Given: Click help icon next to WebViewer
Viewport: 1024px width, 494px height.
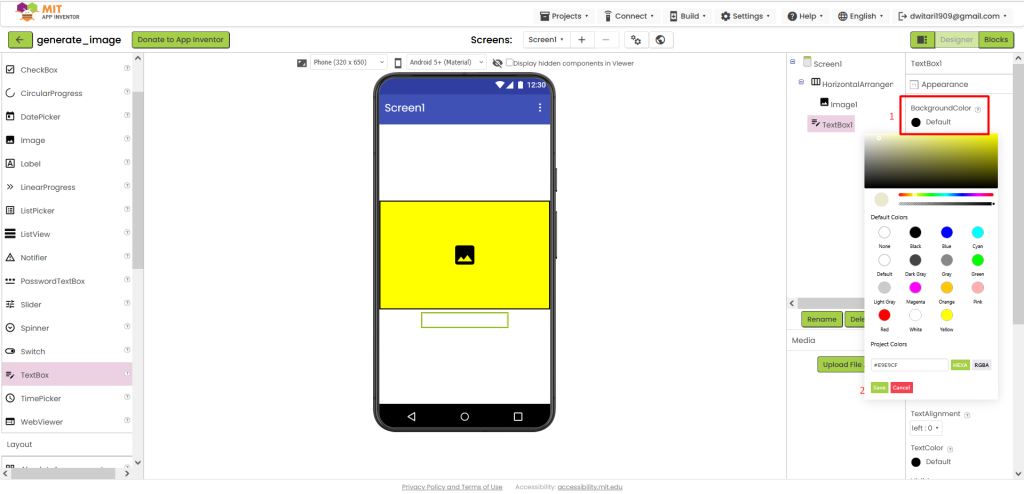Looking at the screenshot, I should point(127,421).
